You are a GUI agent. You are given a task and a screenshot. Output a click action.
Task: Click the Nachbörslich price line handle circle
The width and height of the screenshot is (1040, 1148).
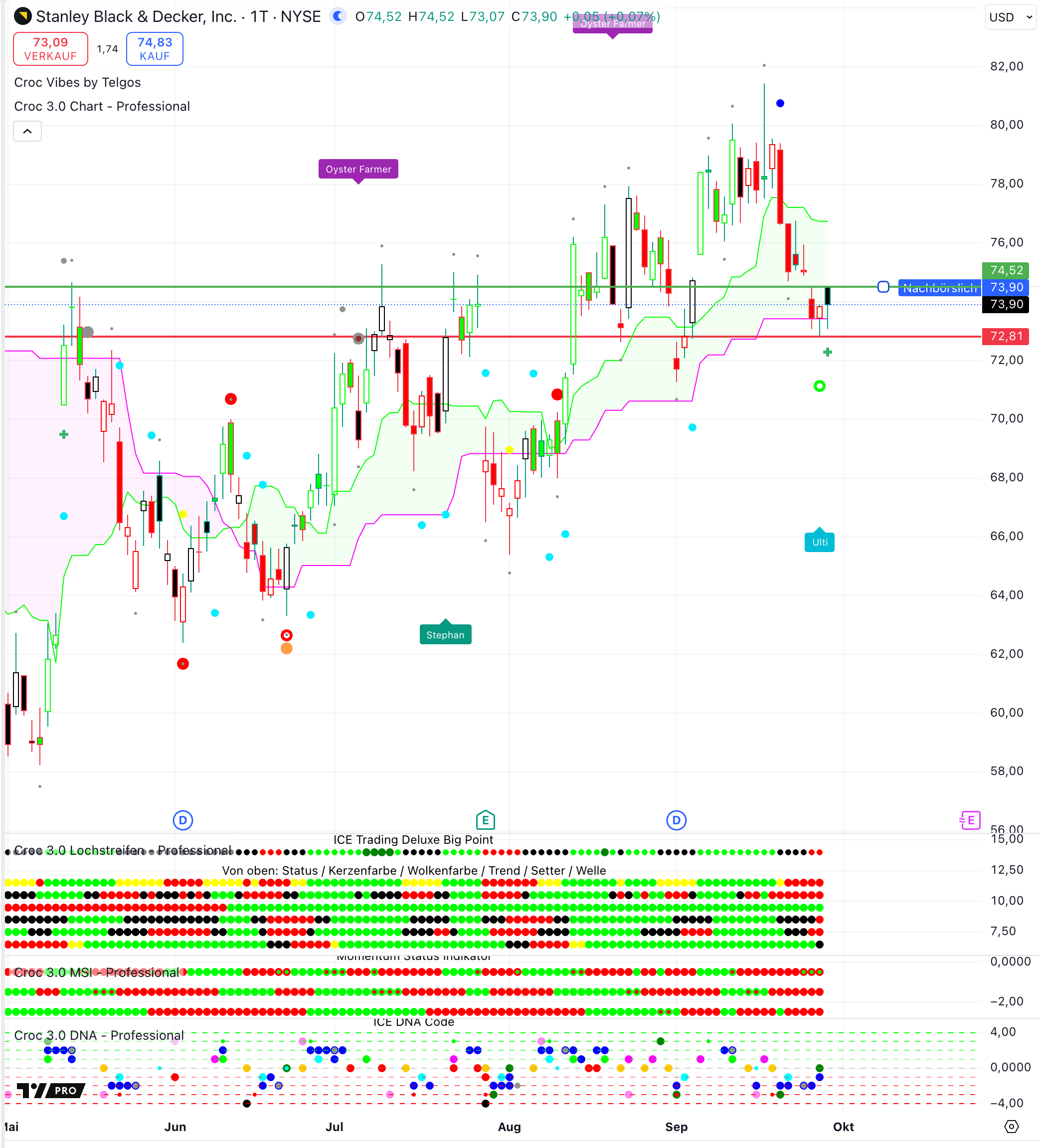(883, 287)
